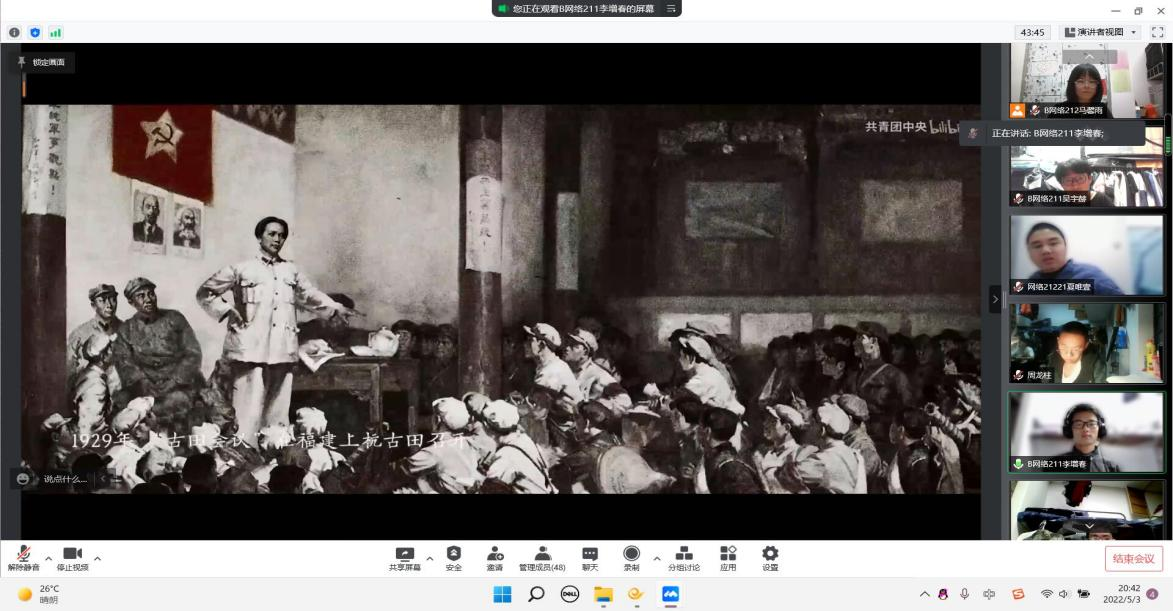Expand video options arrow beside 停止视频
1173x611 pixels.
(x=97, y=558)
